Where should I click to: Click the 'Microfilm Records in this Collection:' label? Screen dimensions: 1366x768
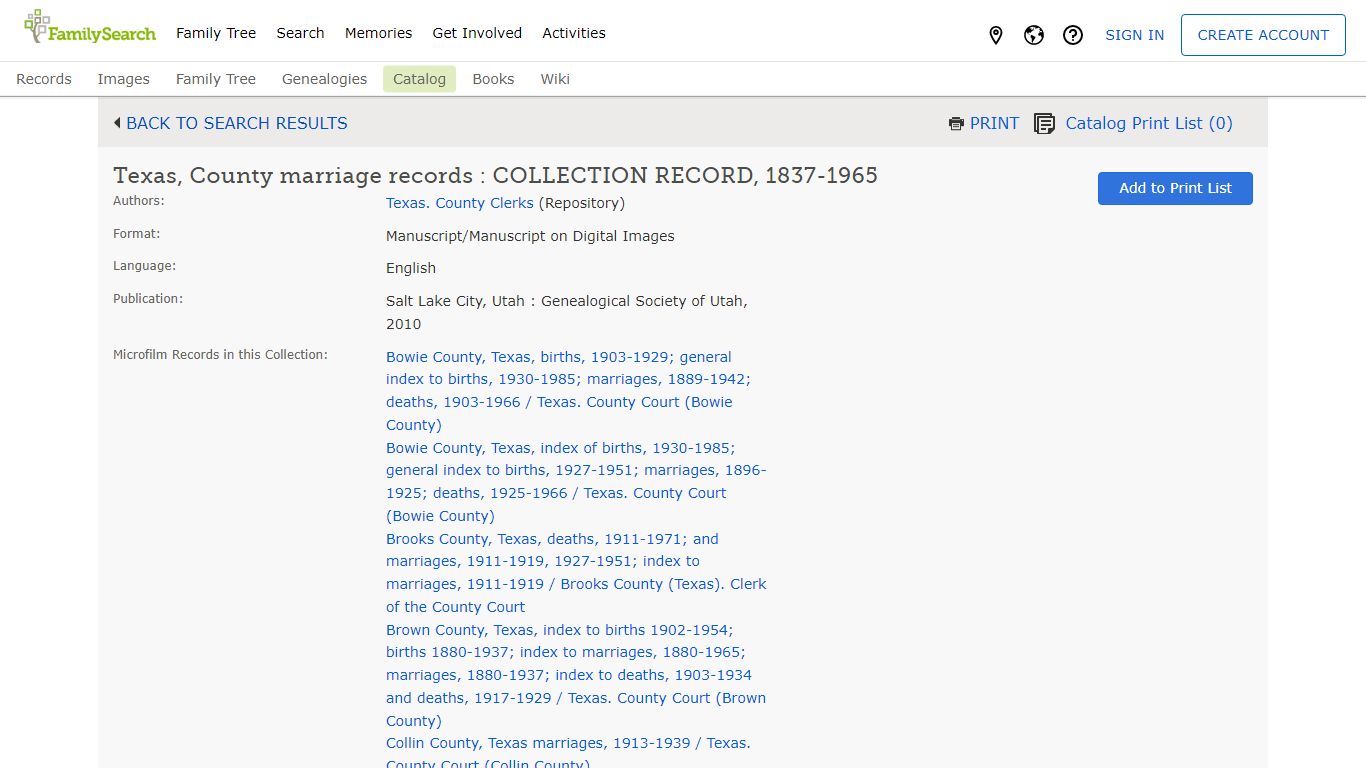coord(220,355)
